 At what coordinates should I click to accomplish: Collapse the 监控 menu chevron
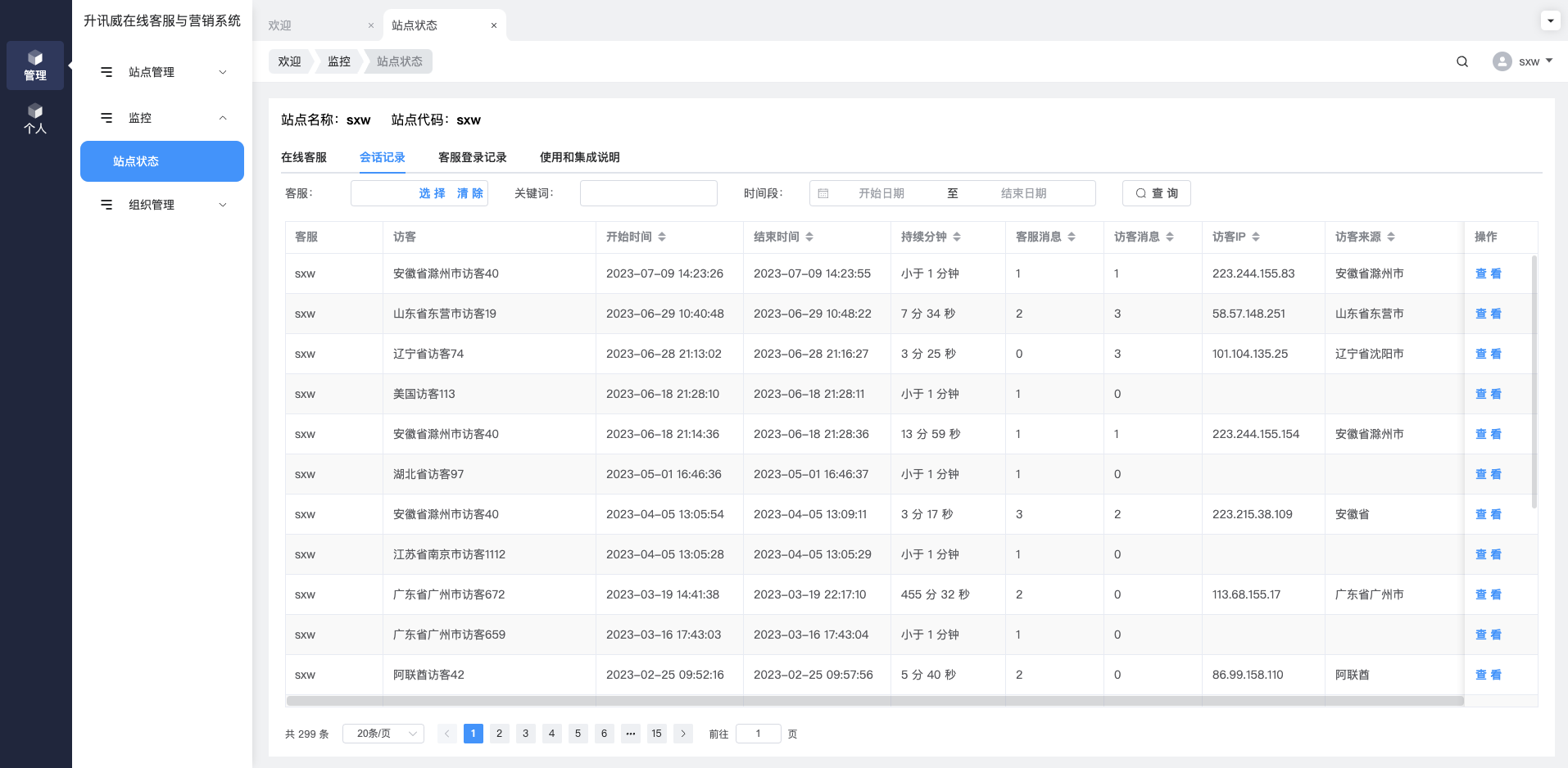tap(223, 118)
